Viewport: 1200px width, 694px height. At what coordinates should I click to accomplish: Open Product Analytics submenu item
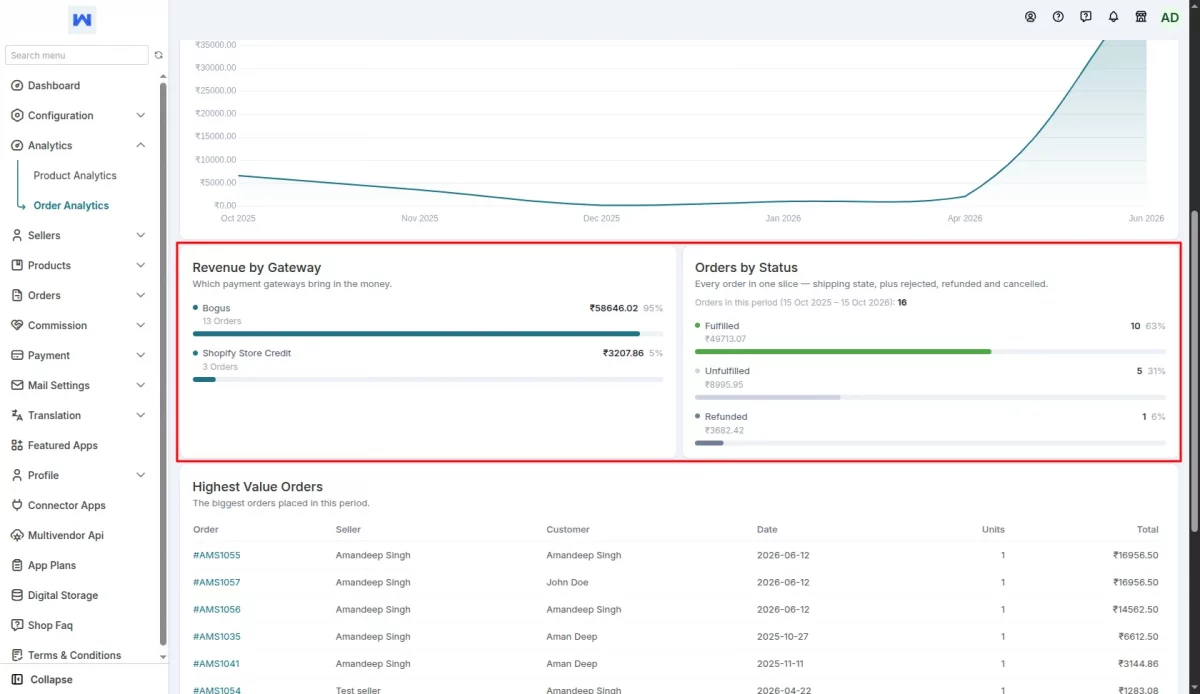(x=75, y=176)
